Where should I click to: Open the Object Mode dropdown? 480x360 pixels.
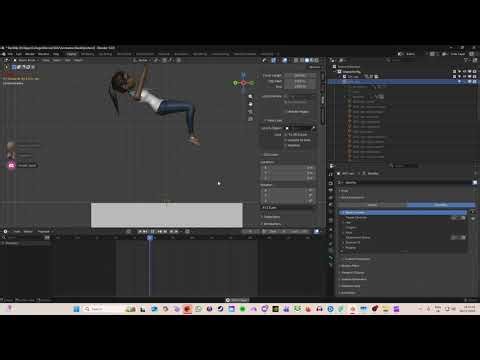(x=26, y=60)
